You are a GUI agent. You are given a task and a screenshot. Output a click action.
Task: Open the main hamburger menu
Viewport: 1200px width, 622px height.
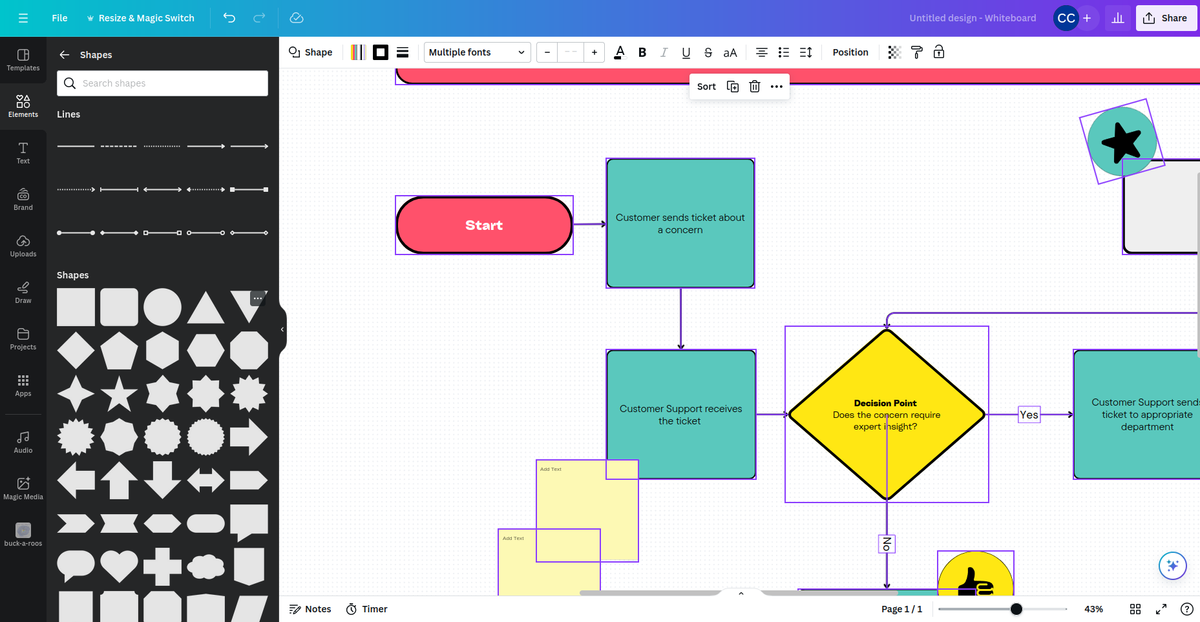tap(23, 18)
